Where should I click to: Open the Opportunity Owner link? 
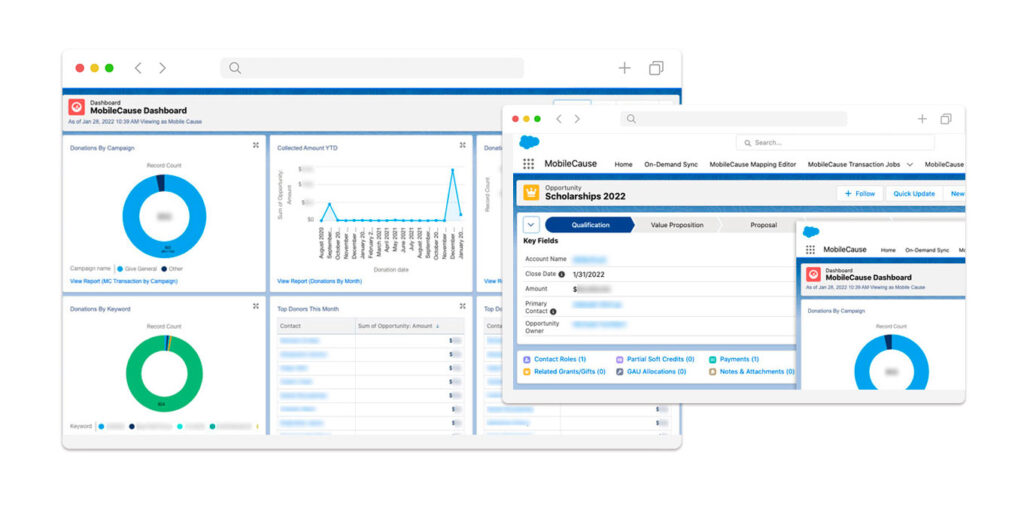[599, 324]
